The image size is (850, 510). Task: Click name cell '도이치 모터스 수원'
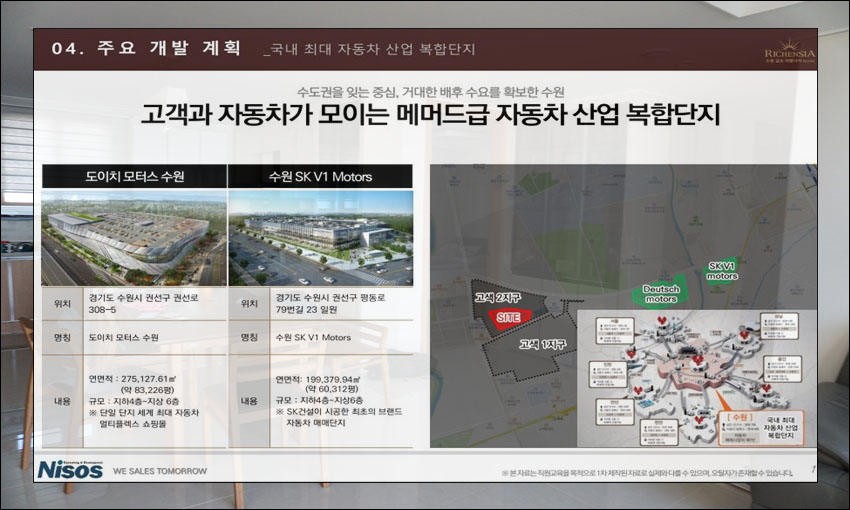coord(124,337)
